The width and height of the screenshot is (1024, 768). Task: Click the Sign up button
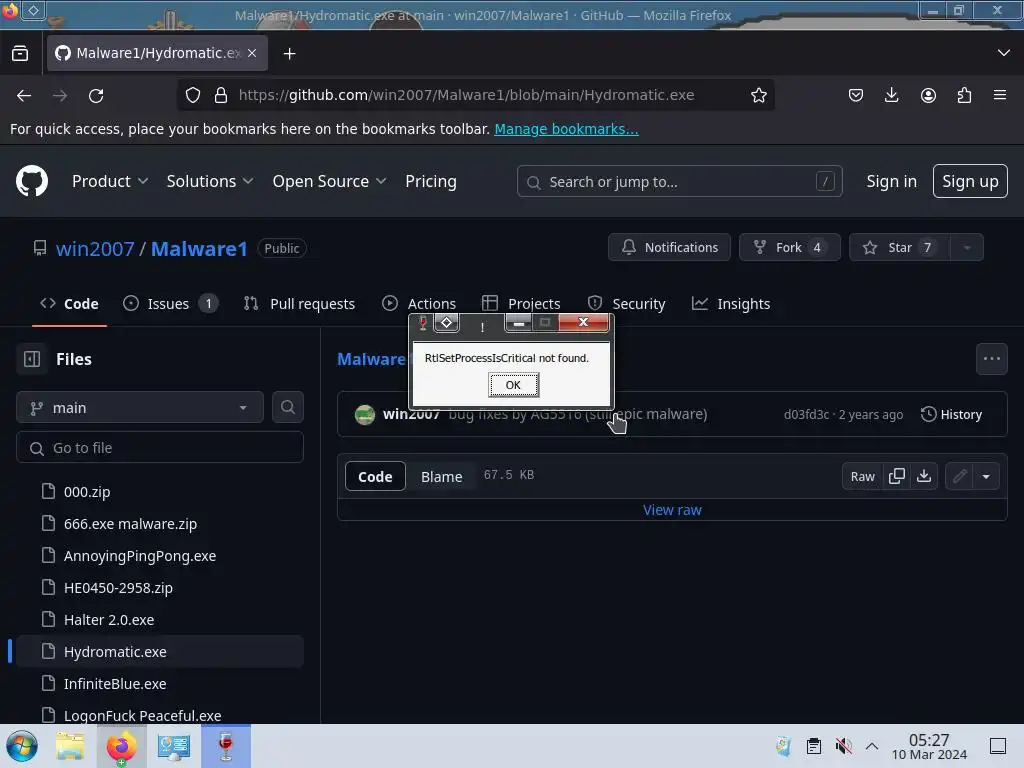tap(970, 181)
